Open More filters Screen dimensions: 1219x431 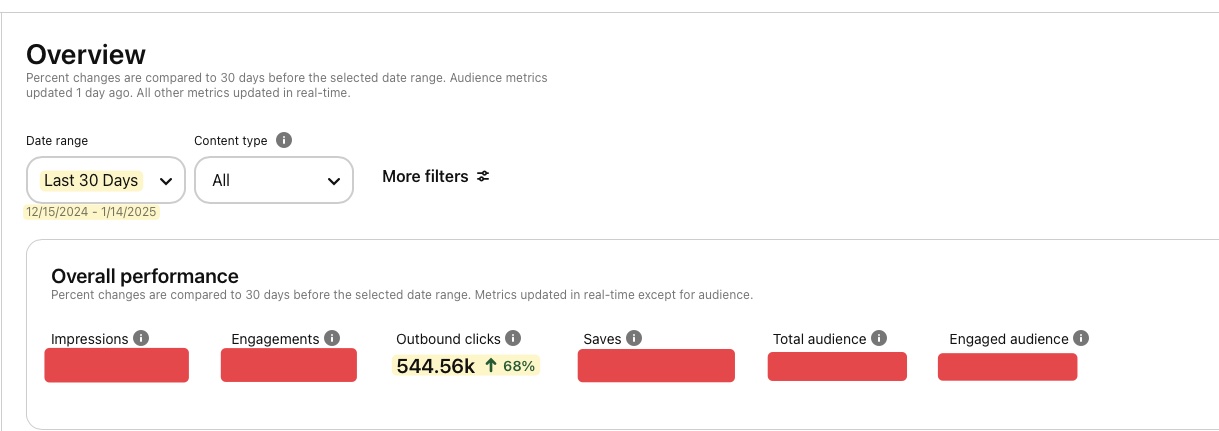tap(425, 177)
